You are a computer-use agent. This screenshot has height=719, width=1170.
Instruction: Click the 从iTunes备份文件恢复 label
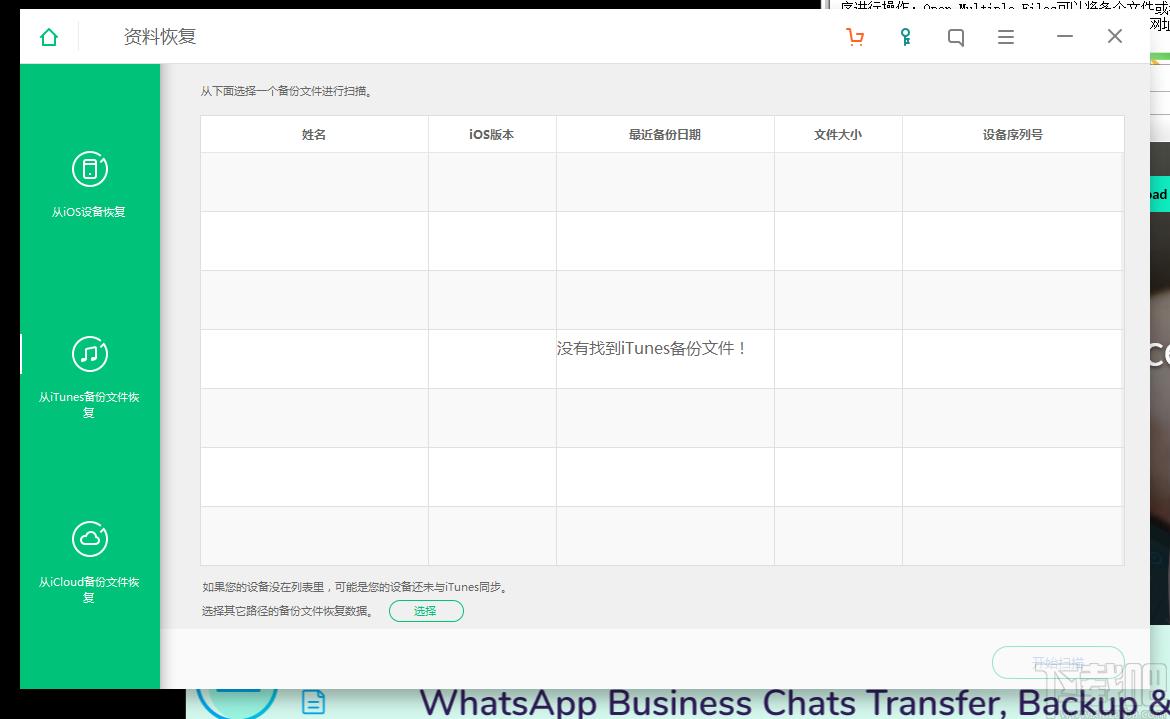pyautogui.click(x=89, y=404)
